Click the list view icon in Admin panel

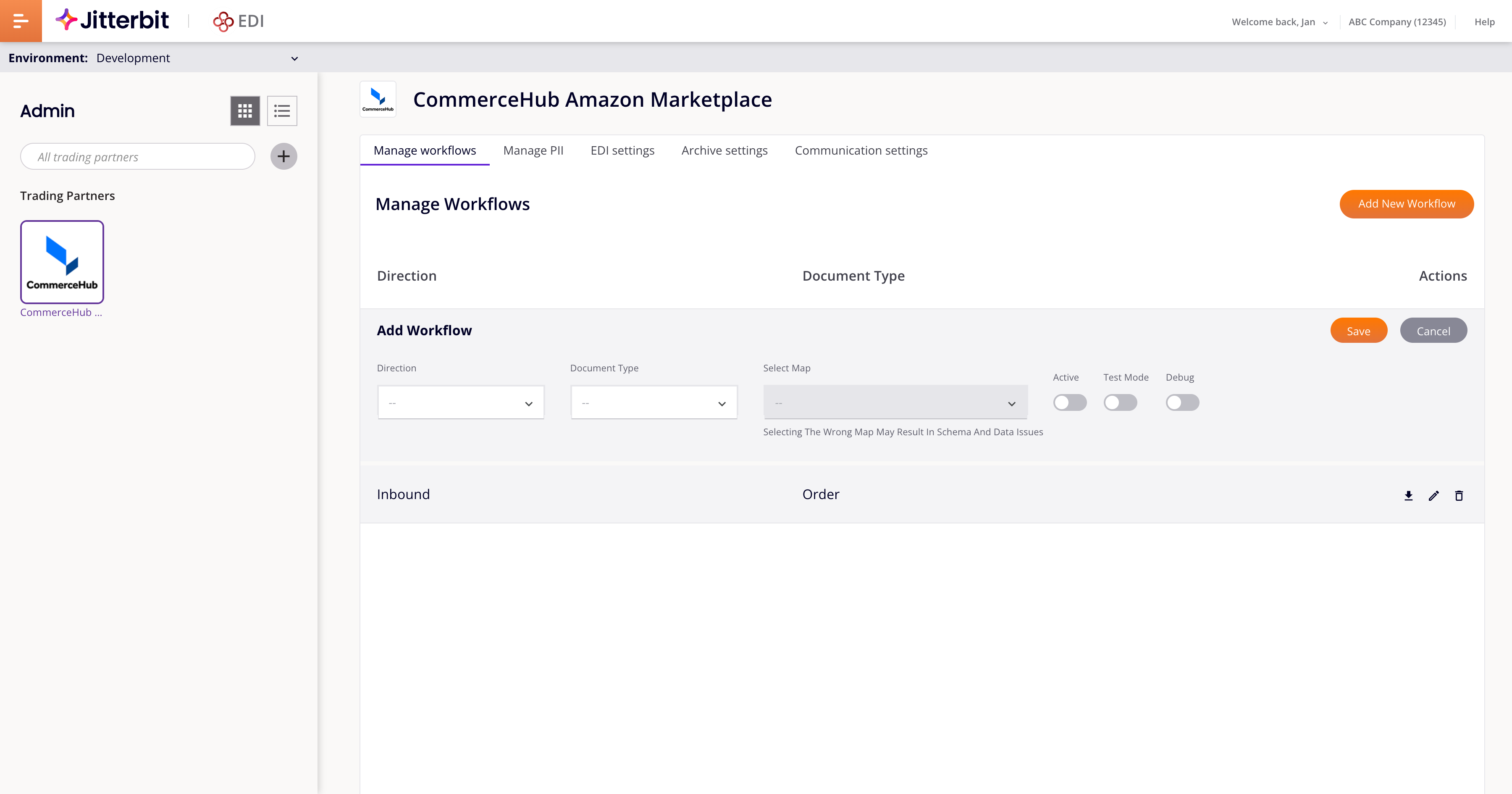pyautogui.click(x=281, y=111)
